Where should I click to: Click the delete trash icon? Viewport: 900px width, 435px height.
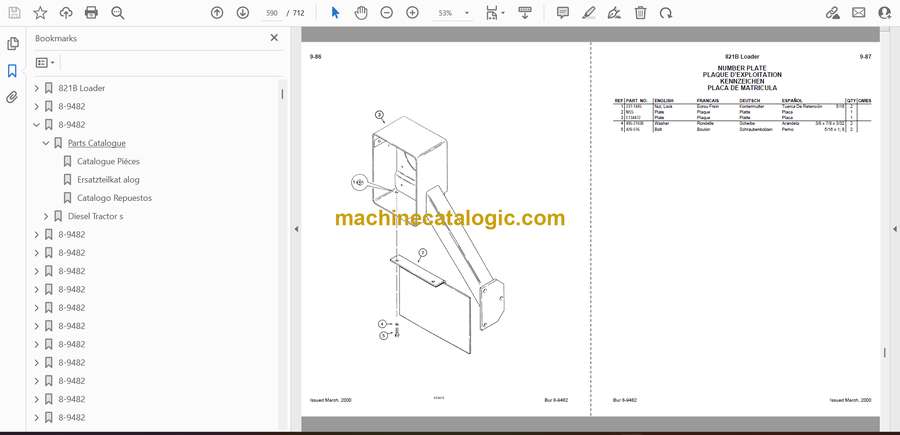pyautogui.click(x=640, y=13)
